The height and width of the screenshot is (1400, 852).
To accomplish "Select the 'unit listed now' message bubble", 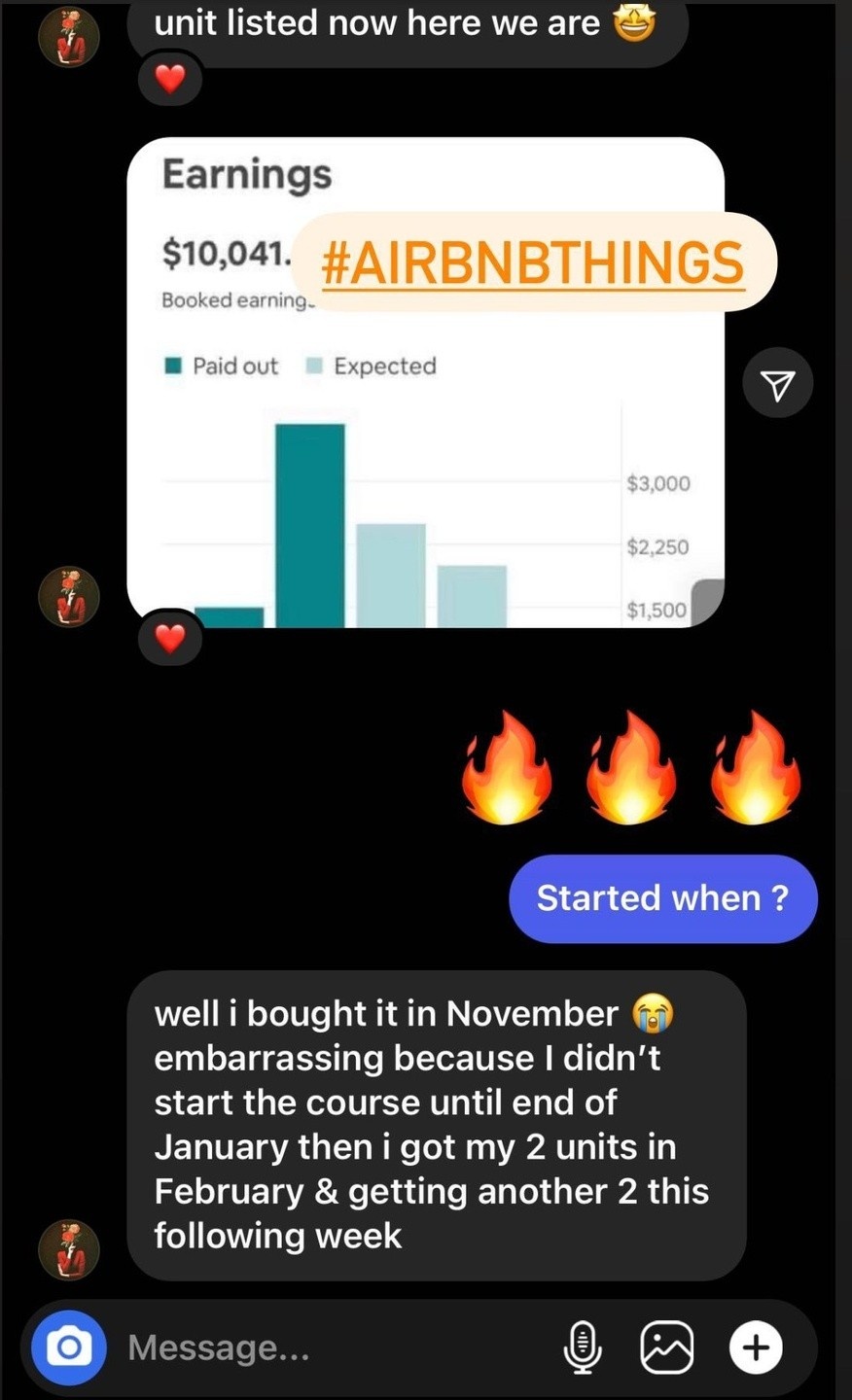I will (x=408, y=27).
